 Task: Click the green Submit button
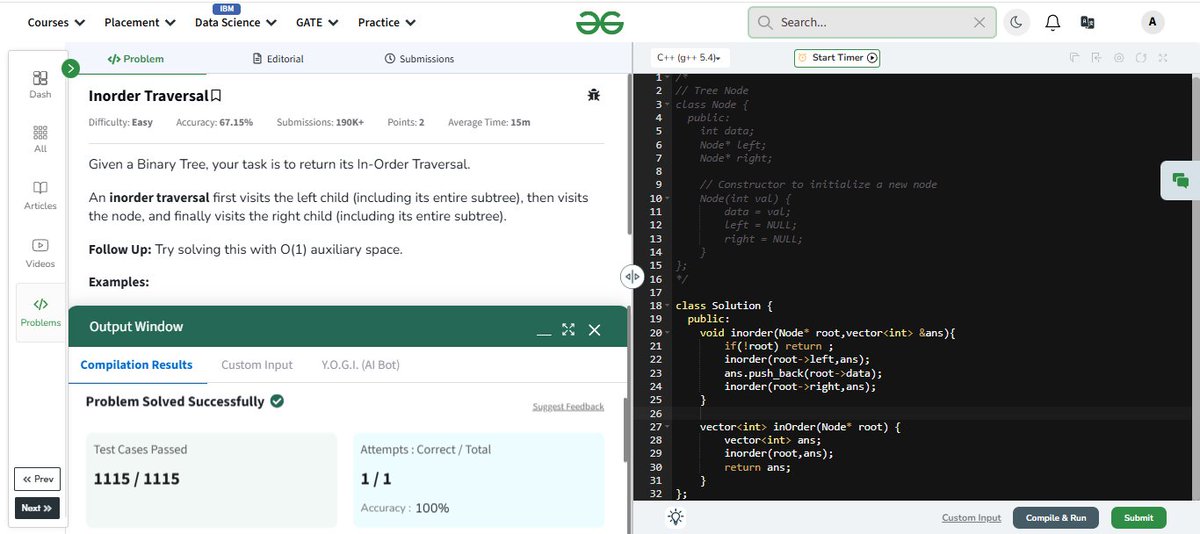pos(1138,517)
